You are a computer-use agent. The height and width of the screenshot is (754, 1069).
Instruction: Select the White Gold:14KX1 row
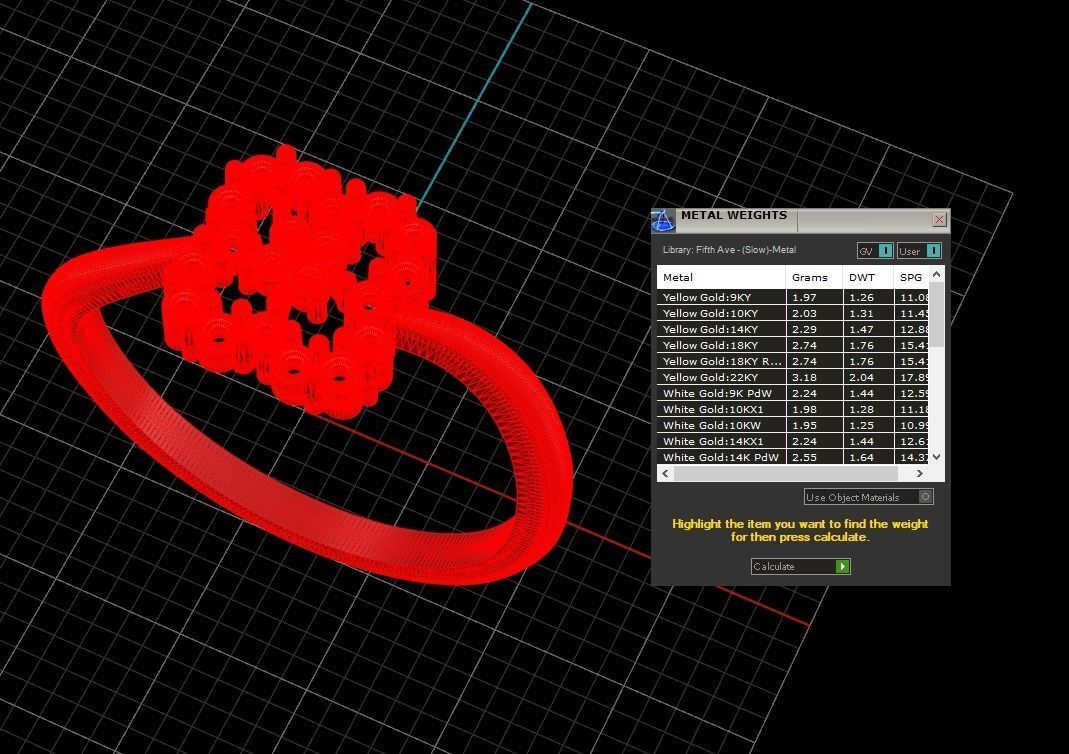click(793, 442)
